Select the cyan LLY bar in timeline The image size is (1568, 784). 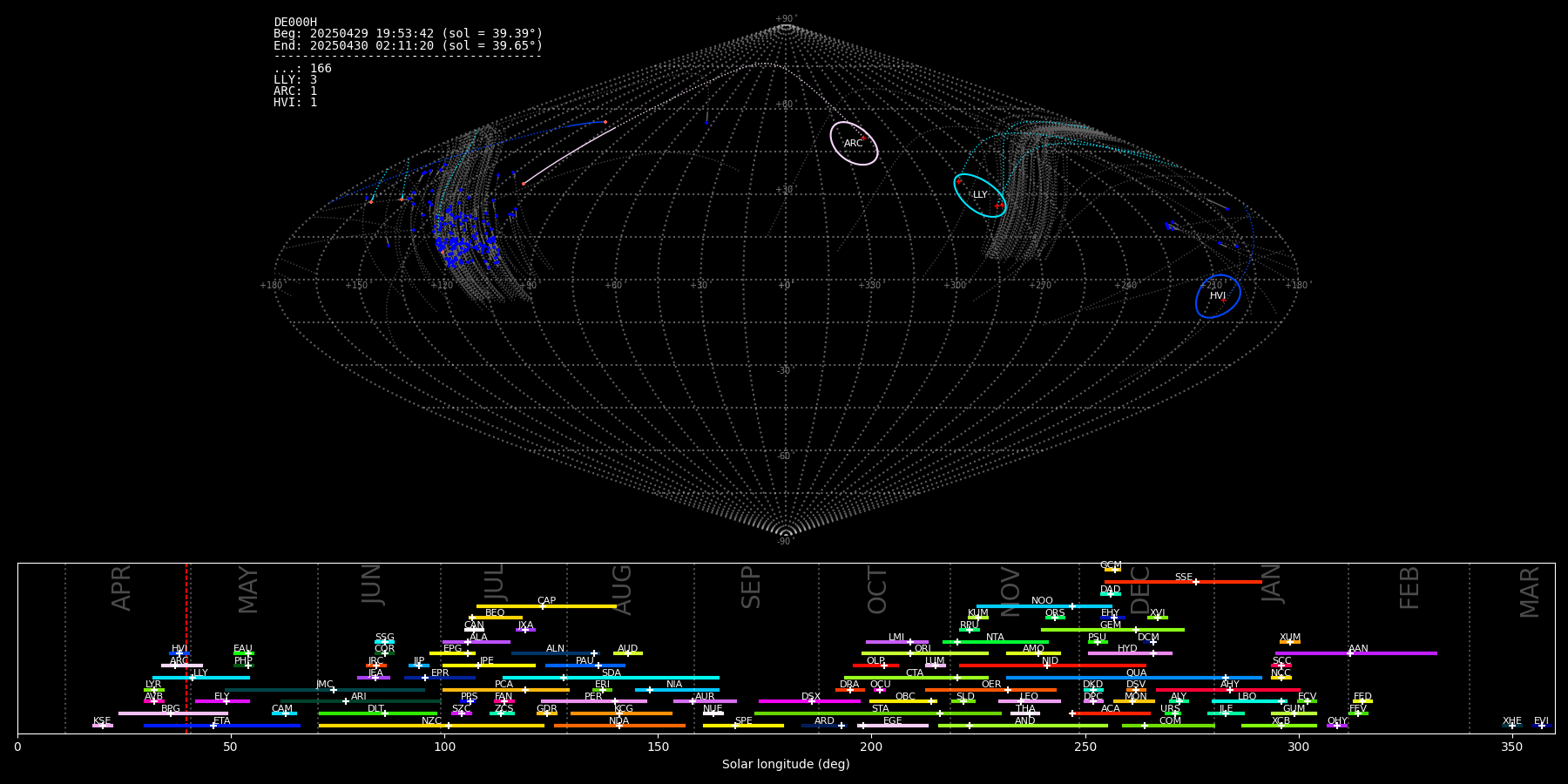click(201, 678)
